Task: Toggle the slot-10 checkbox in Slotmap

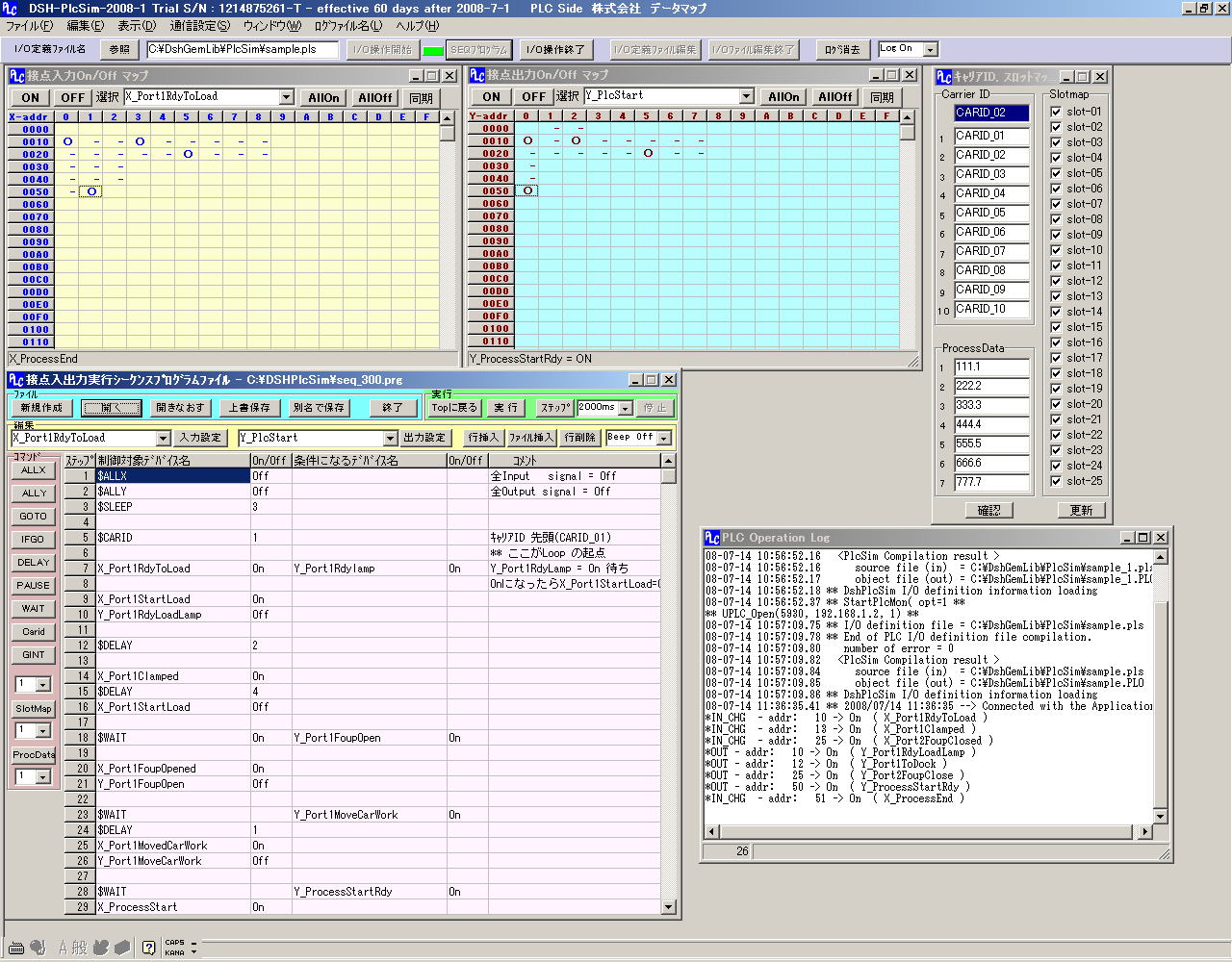Action: pyautogui.click(x=1056, y=250)
